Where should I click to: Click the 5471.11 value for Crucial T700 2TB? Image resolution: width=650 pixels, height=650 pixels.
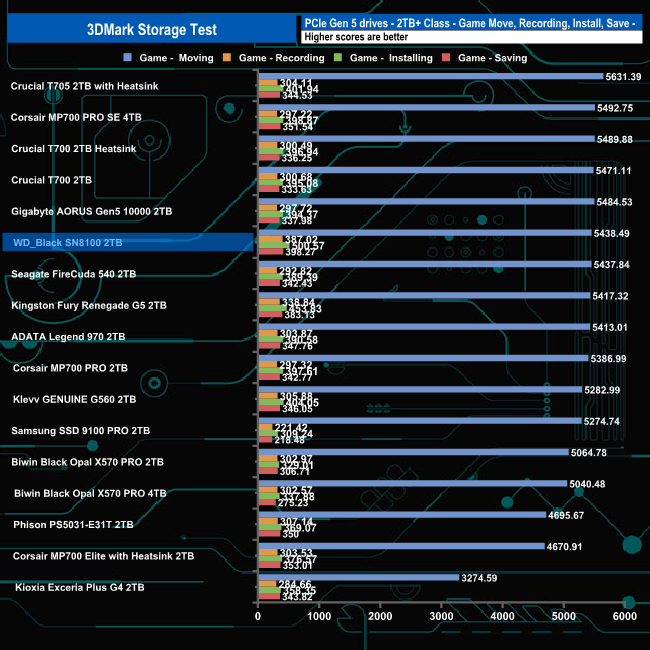click(613, 171)
